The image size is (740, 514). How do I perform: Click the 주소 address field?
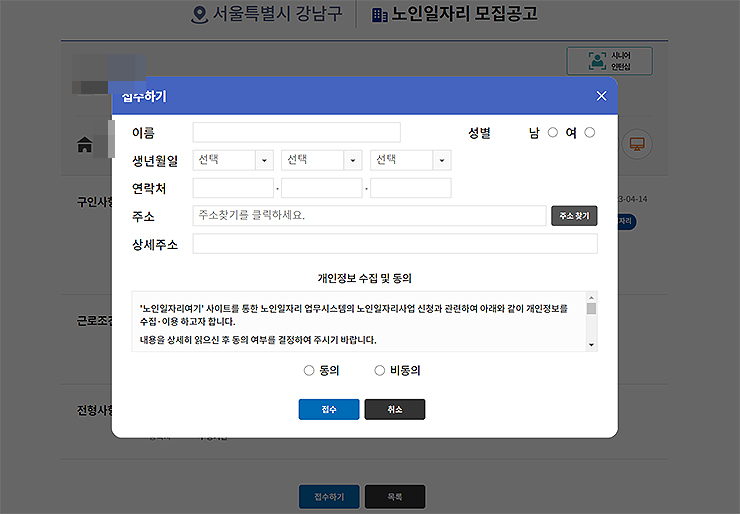point(369,216)
